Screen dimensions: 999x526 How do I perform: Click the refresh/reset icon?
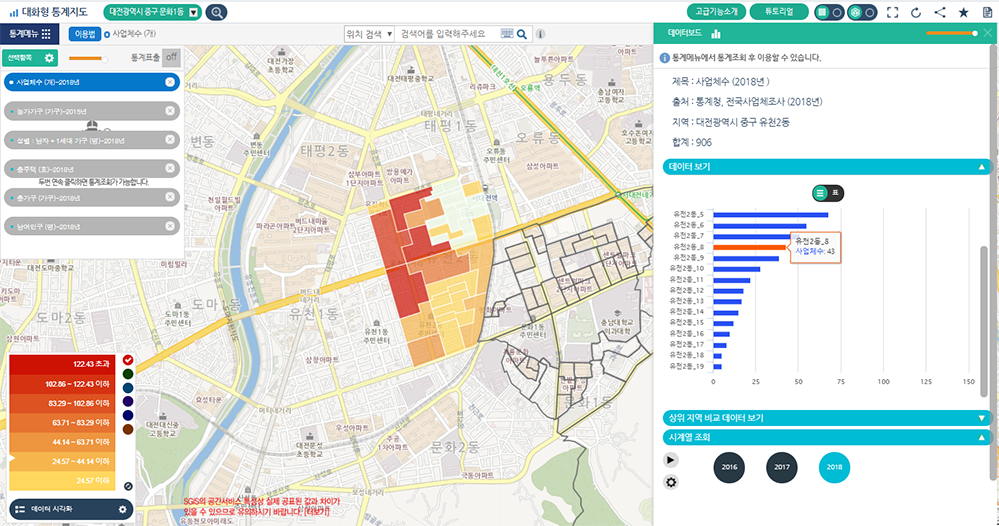pos(915,12)
